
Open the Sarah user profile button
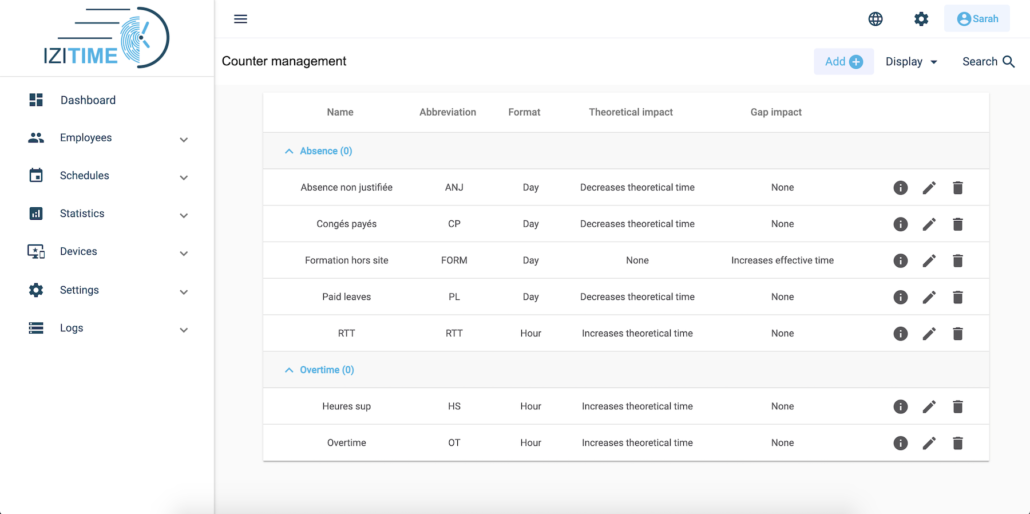click(977, 19)
